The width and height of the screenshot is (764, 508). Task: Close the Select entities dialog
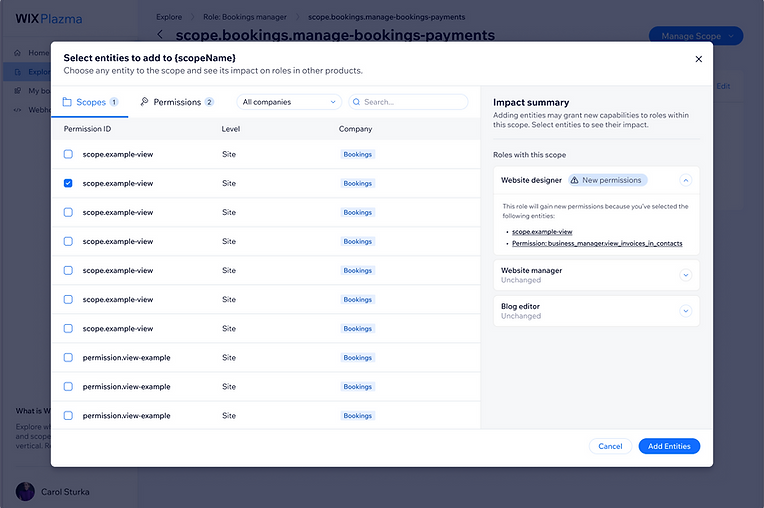698,59
